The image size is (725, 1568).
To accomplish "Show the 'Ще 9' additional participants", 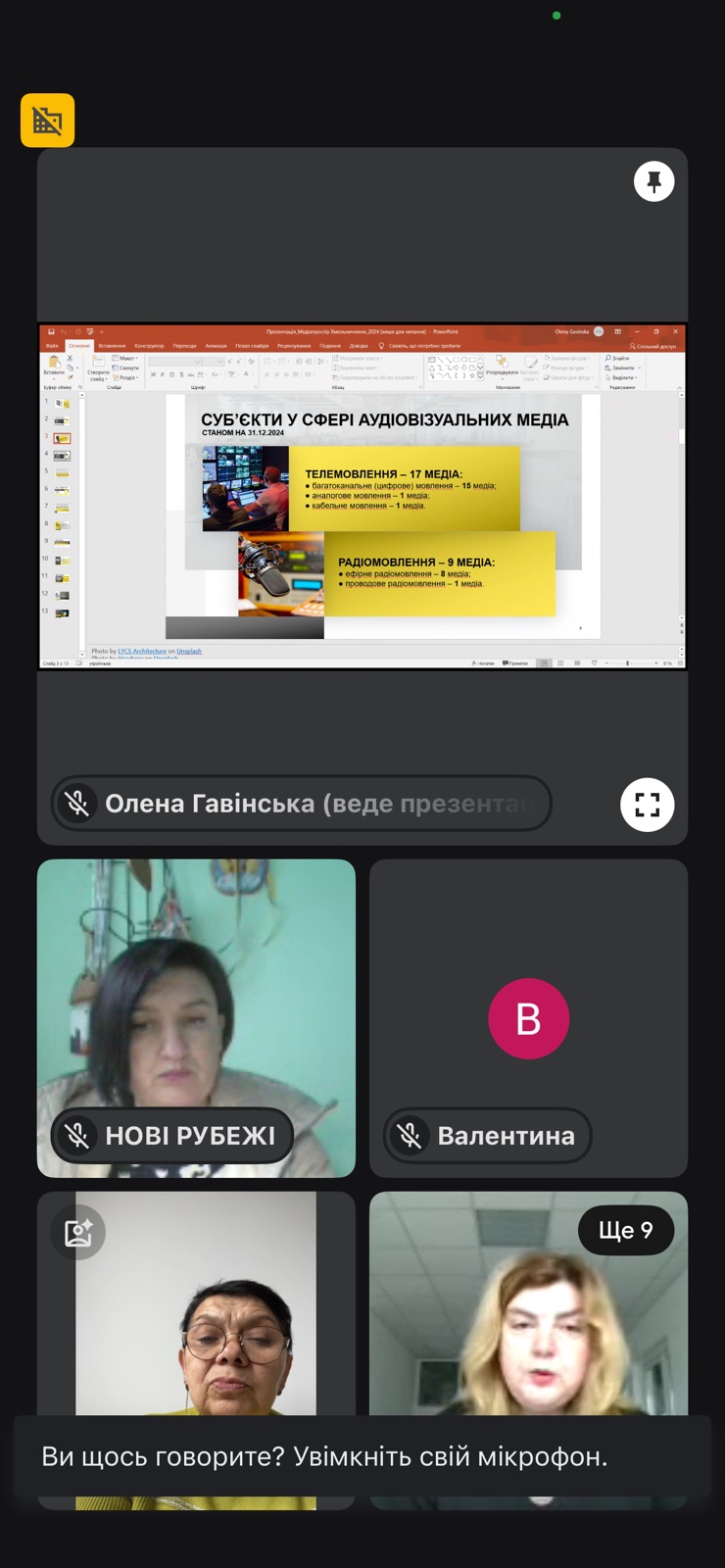I will point(625,1230).
